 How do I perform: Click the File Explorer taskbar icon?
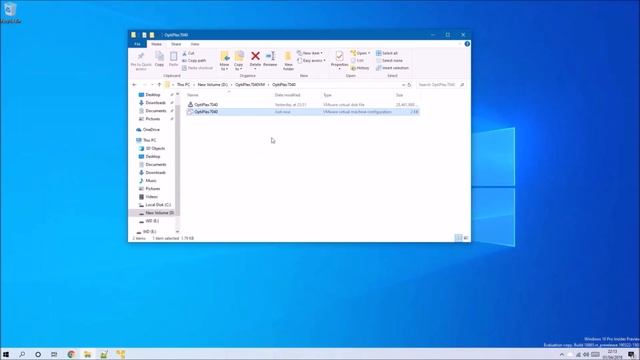click(87, 354)
